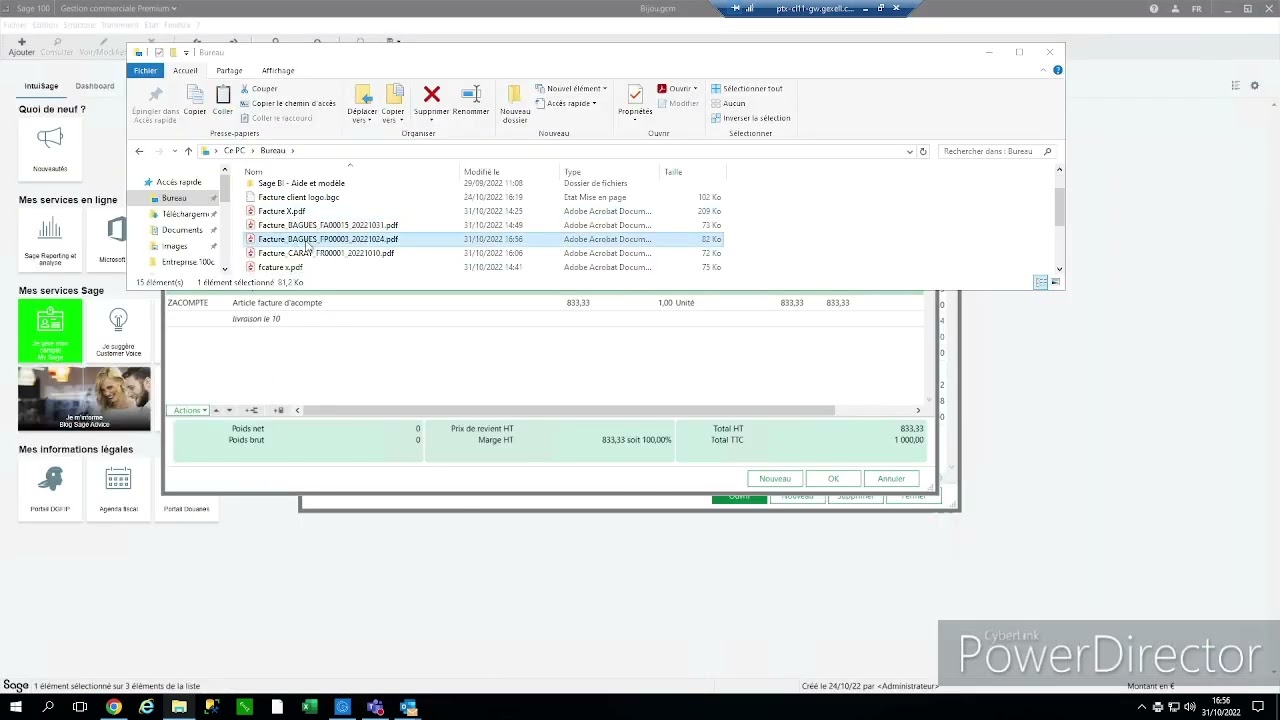Click Inverser la sélection

pos(751,118)
